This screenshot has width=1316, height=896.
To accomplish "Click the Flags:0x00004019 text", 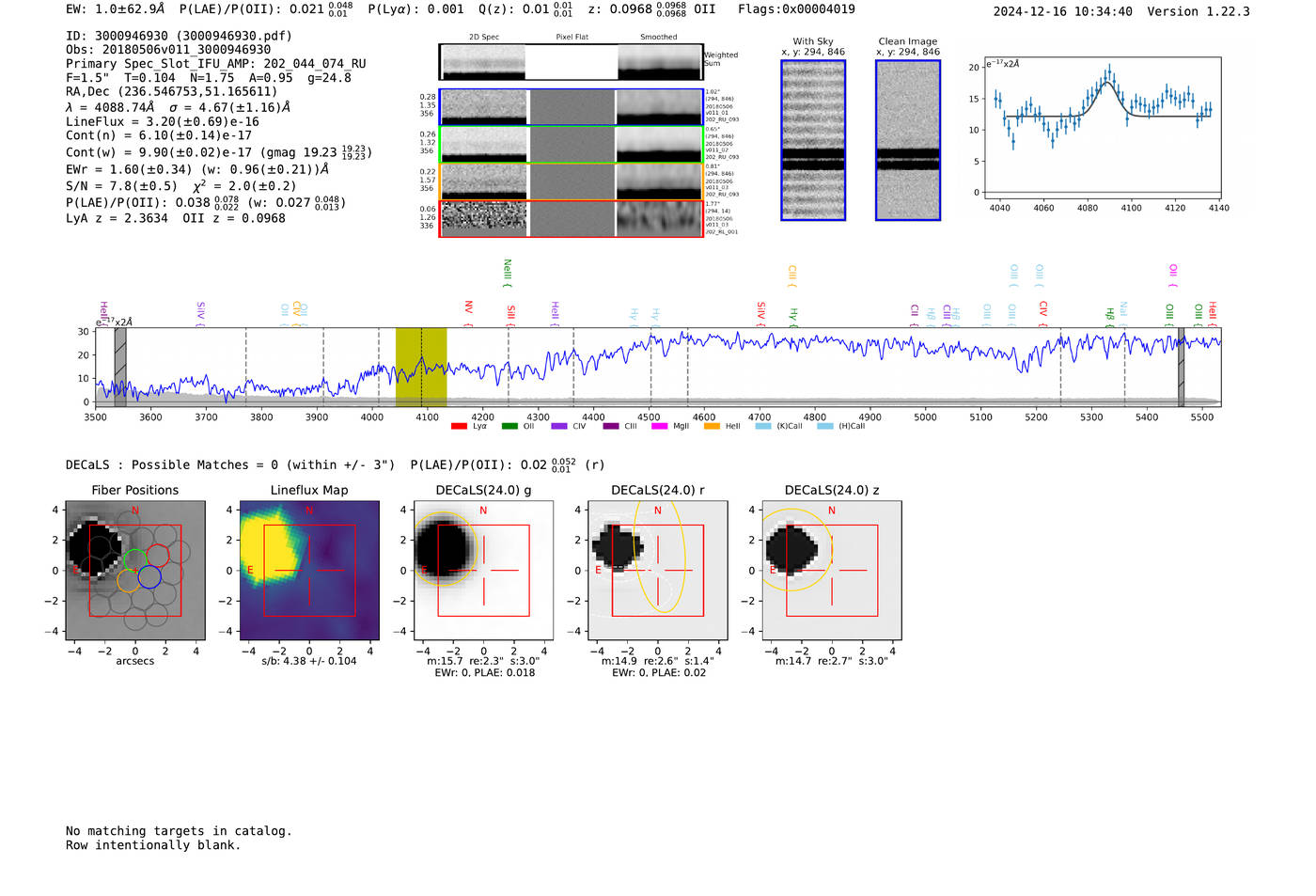I will coord(796,9).
